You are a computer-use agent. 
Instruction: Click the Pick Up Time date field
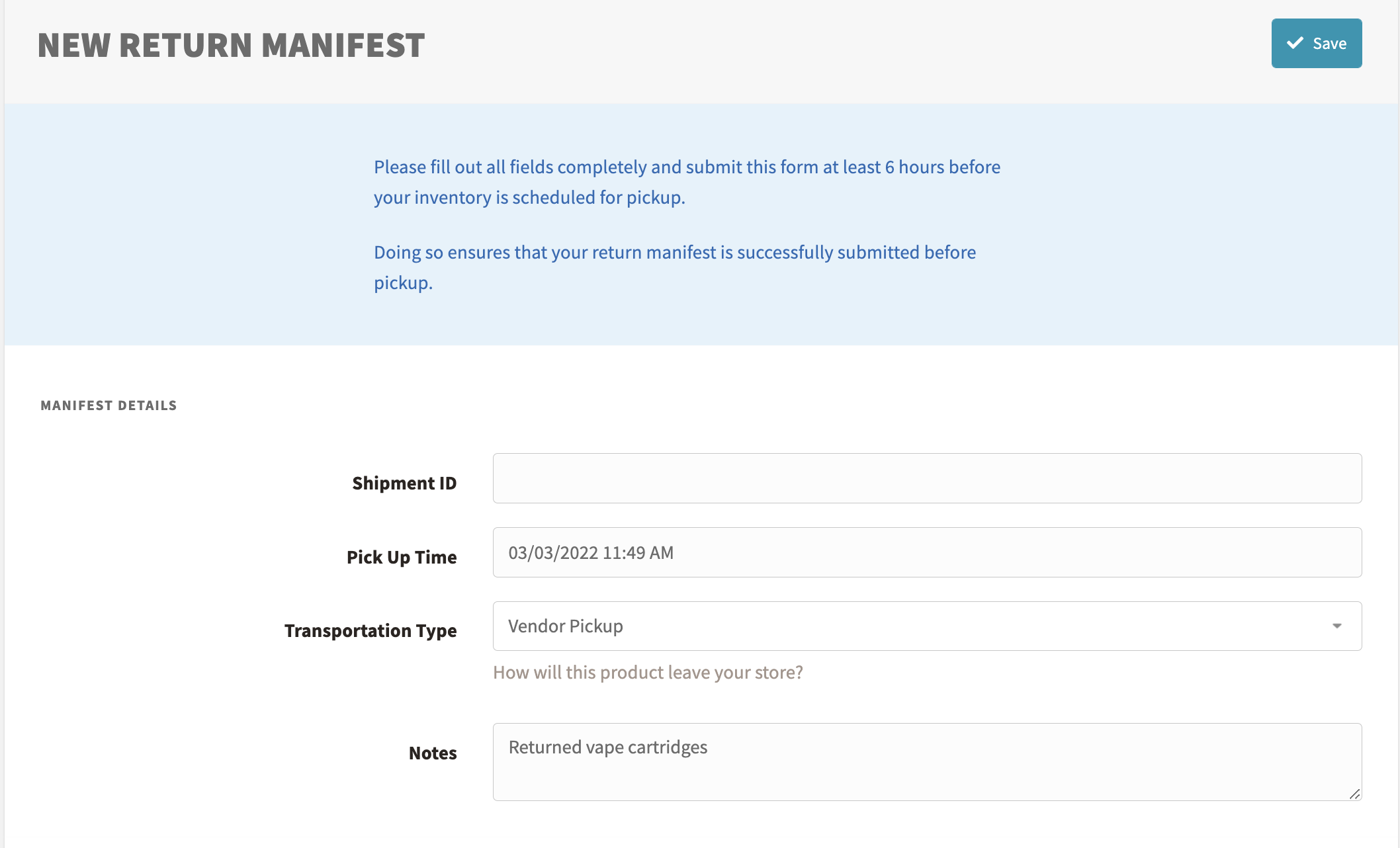point(927,552)
